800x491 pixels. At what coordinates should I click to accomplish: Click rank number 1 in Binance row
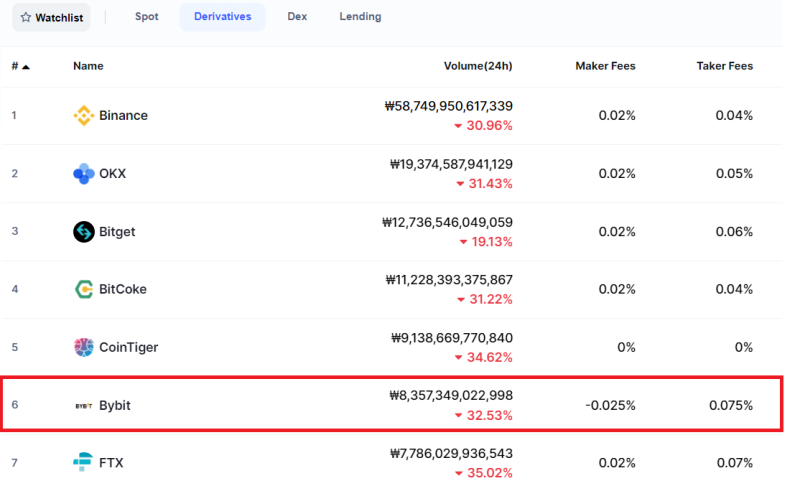[x=14, y=115]
